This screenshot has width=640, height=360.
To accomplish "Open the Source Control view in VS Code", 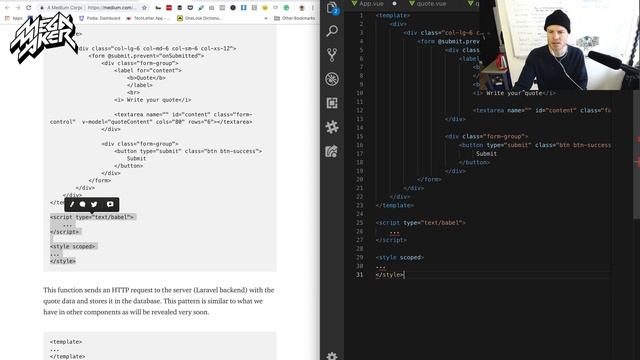I will click(332, 55).
